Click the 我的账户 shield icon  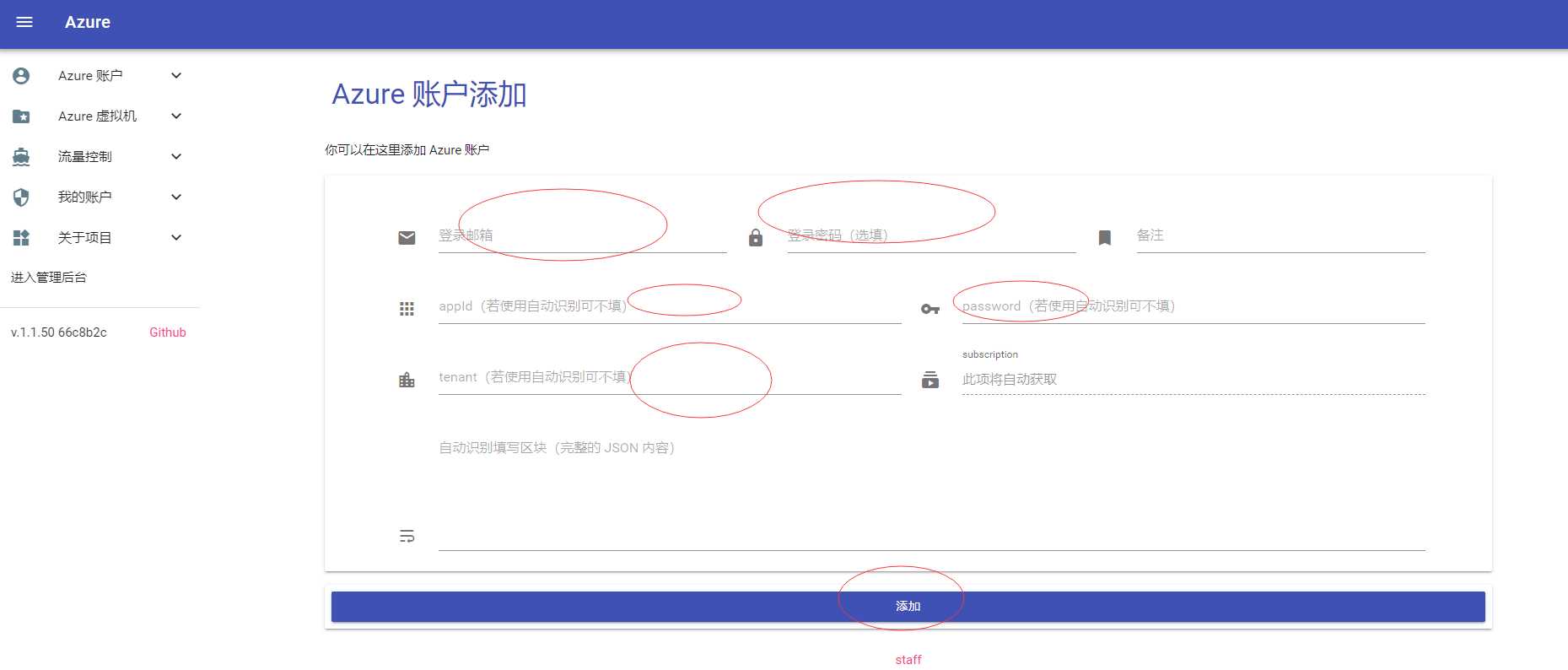(21, 197)
